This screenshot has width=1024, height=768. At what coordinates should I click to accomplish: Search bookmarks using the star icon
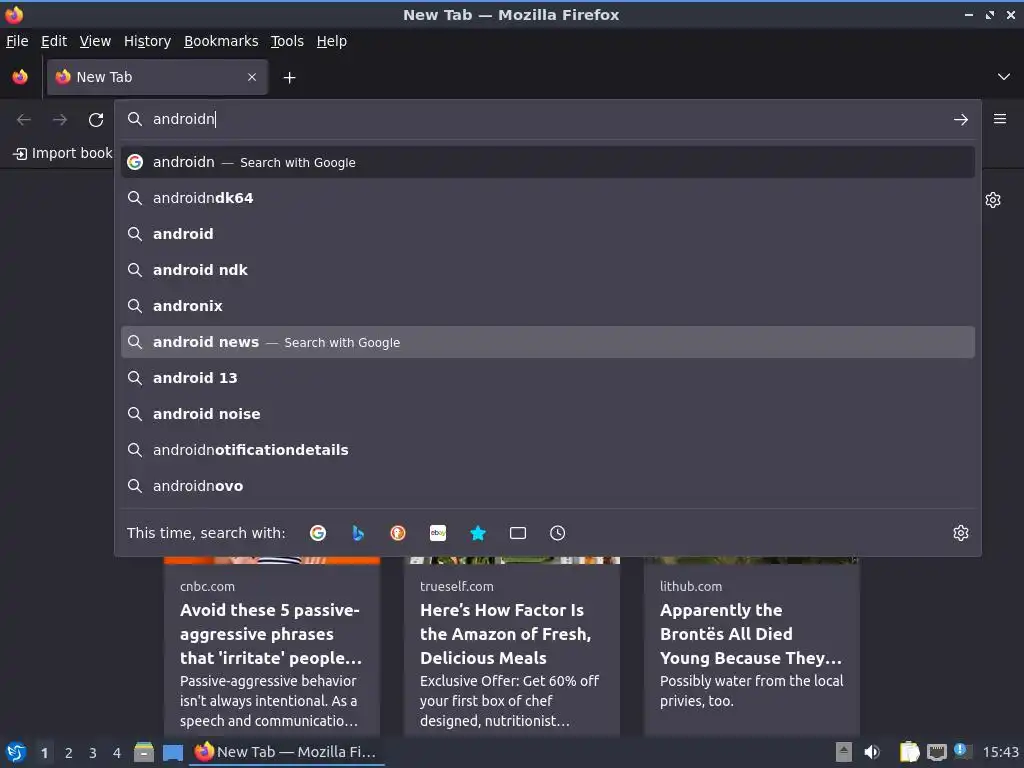[x=478, y=533]
